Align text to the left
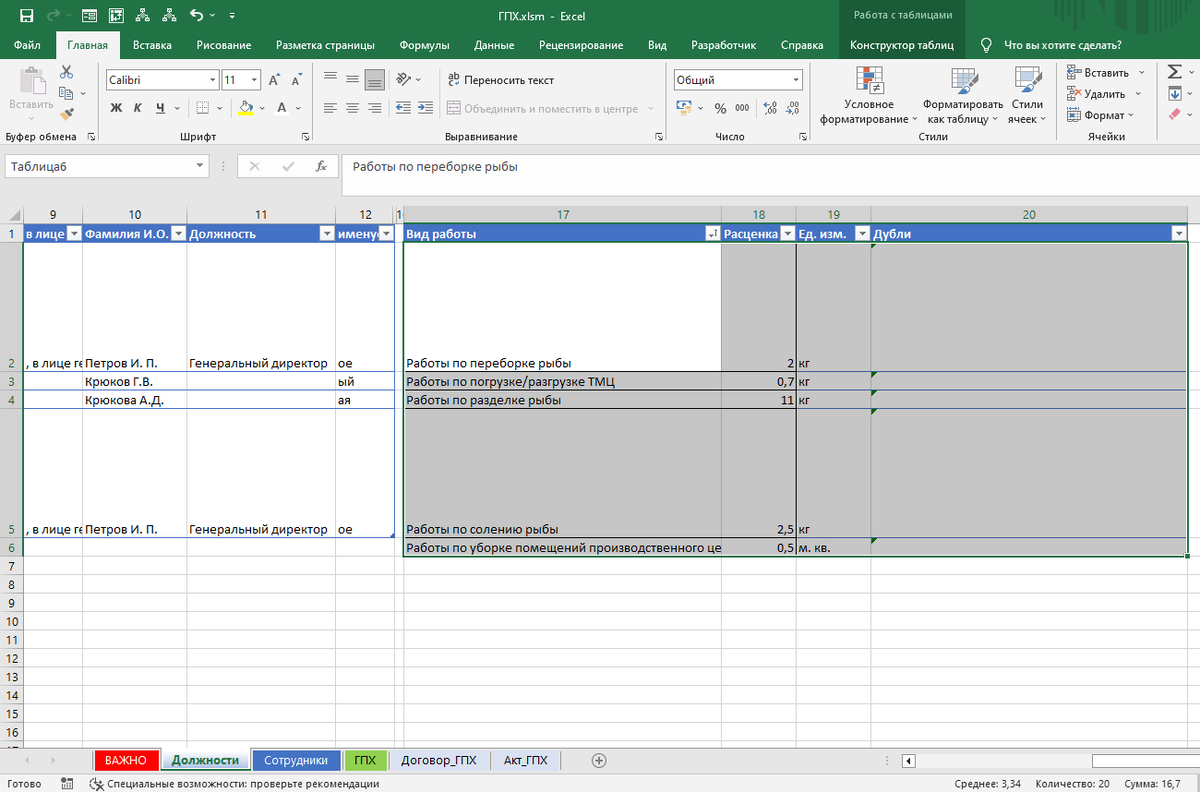Image resolution: width=1200 pixels, height=792 pixels. tap(329, 108)
